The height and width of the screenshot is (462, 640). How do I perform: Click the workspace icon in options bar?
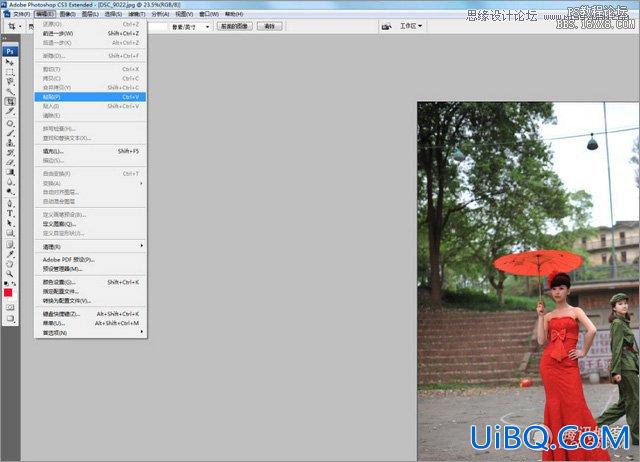click(x=386, y=27)
